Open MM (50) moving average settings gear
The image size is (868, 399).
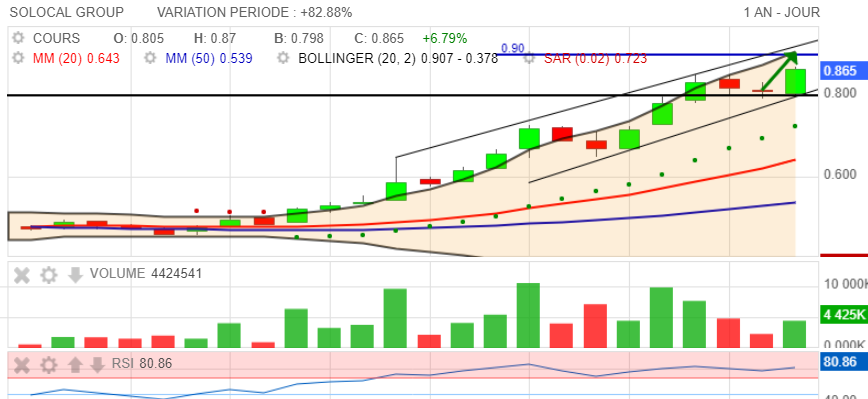[150, 58]
